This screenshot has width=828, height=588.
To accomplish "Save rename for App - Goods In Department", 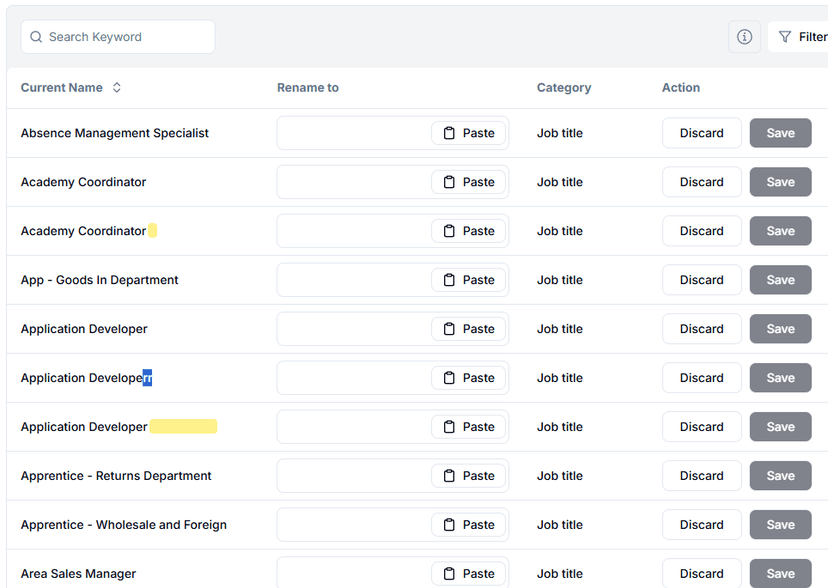I will click(780, 279).
